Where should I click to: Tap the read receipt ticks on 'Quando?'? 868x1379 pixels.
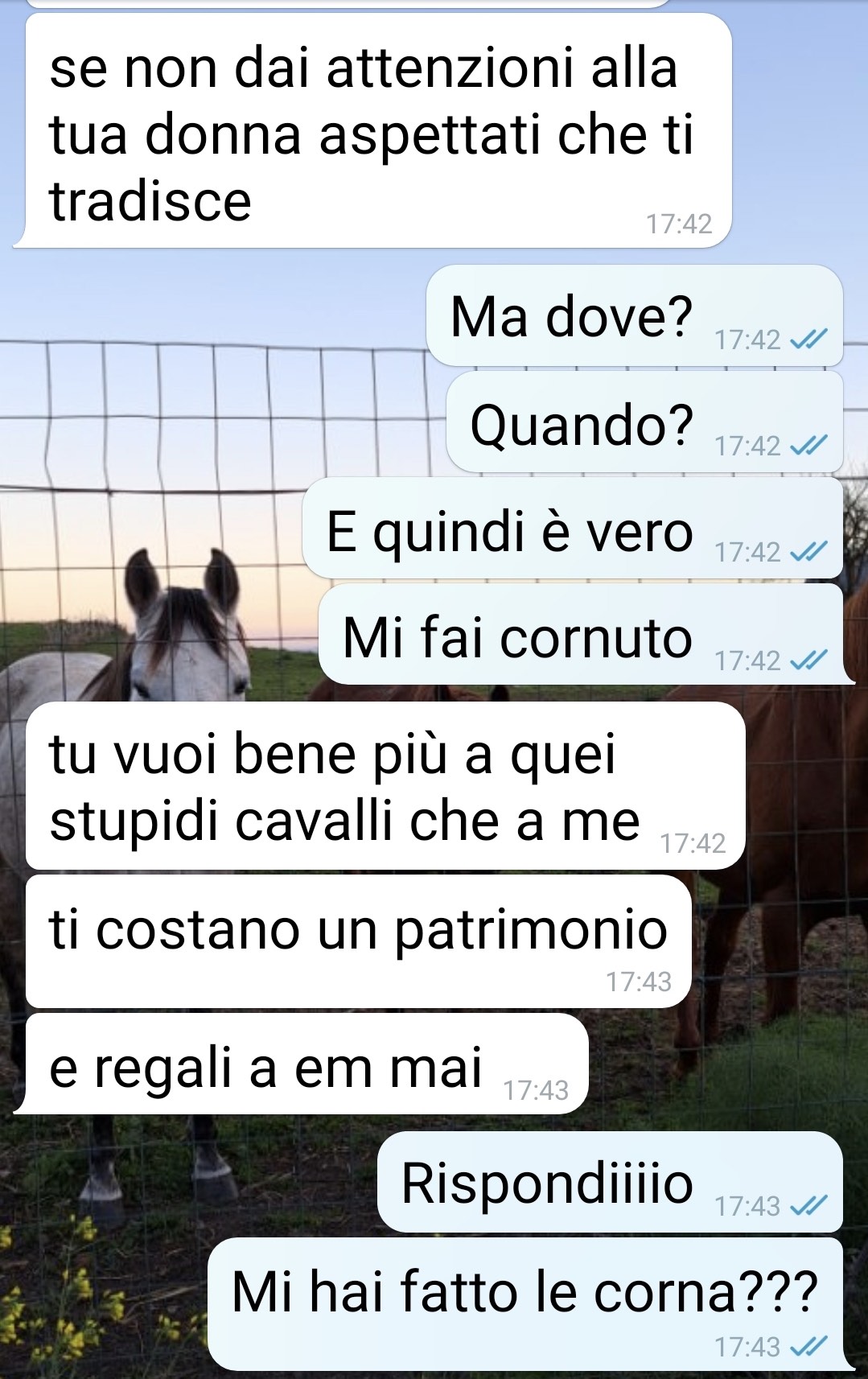pos(808,446)
